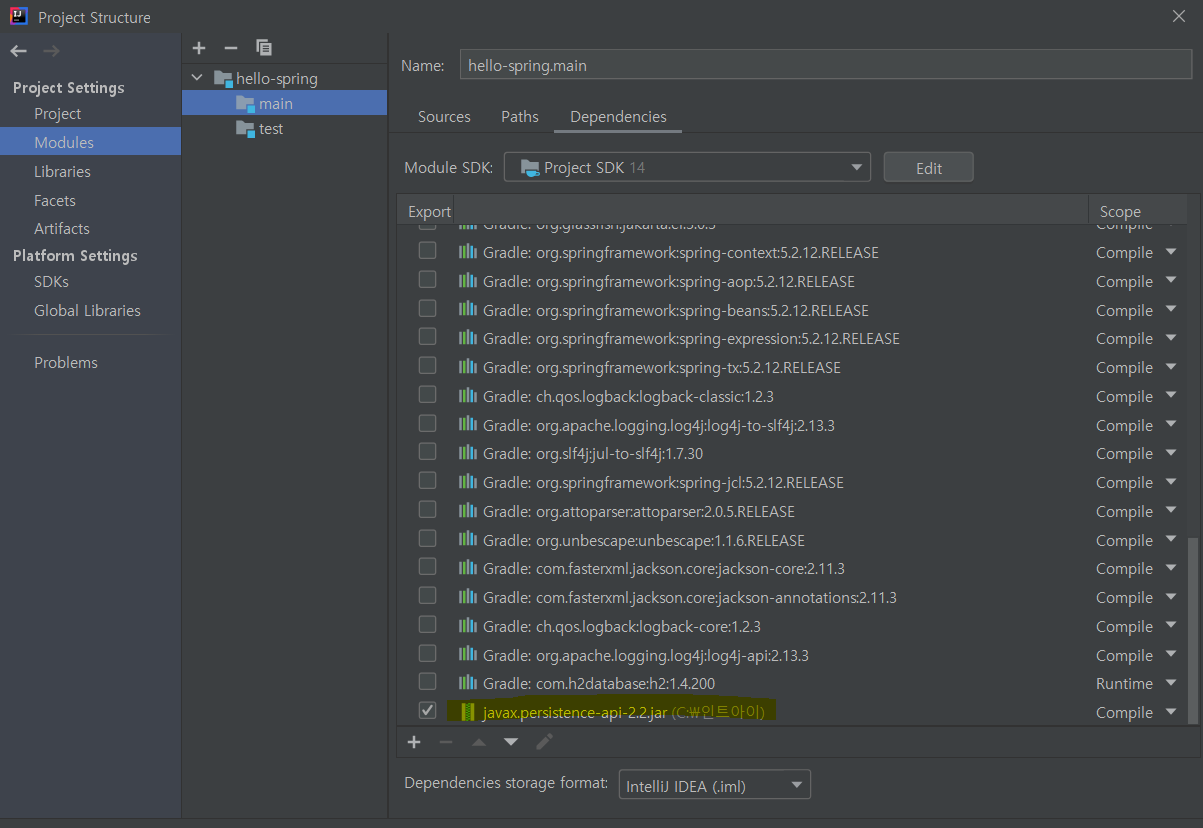Toggle export checkbox for spring-beans
1203x828 pixels.
click(x=427, y=309)
